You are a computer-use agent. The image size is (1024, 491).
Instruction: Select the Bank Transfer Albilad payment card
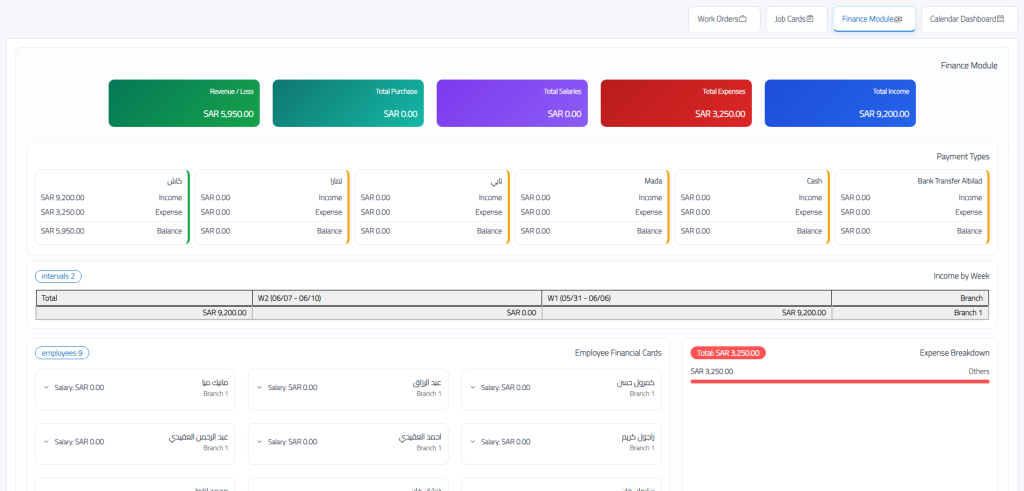tap(912, 207)
